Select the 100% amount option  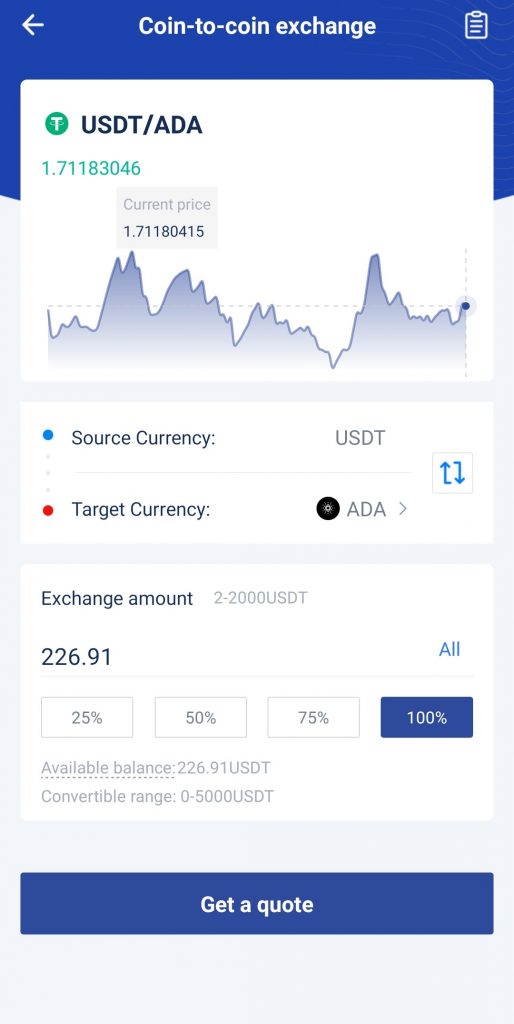click(x=426, y=717)
